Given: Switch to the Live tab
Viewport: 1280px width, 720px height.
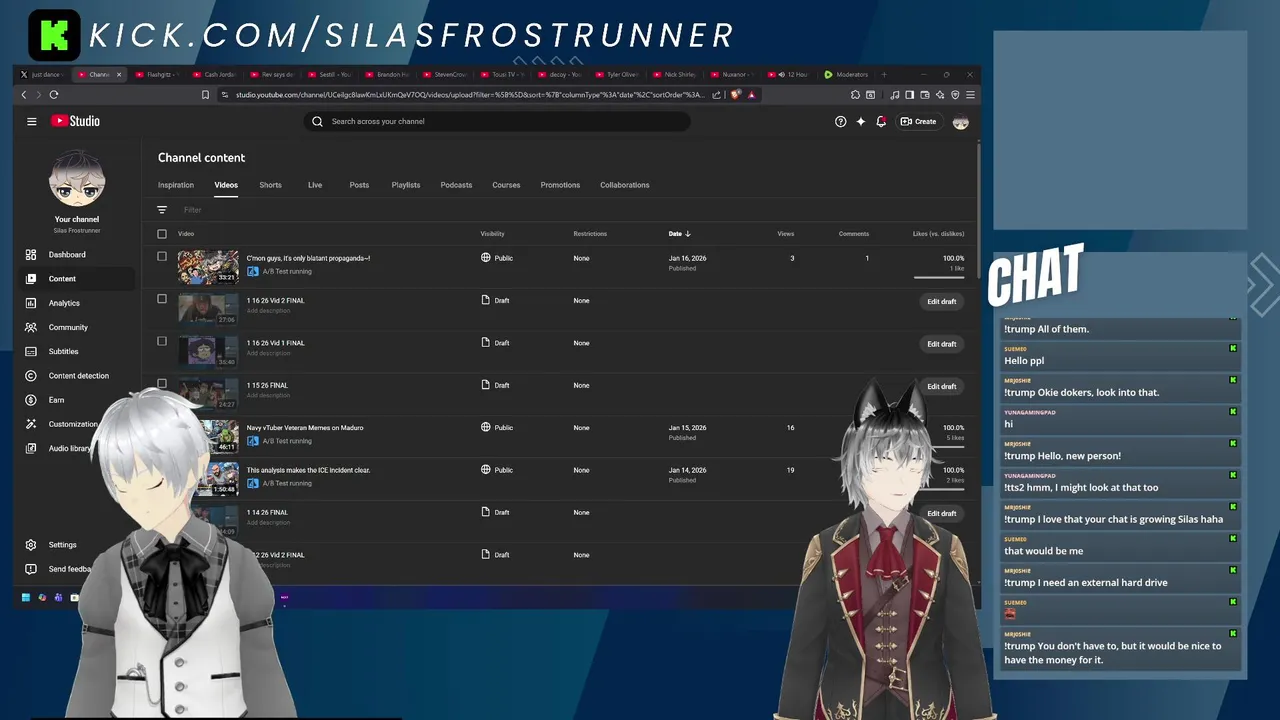Looking at the screenshot, I should coord(315,185).
